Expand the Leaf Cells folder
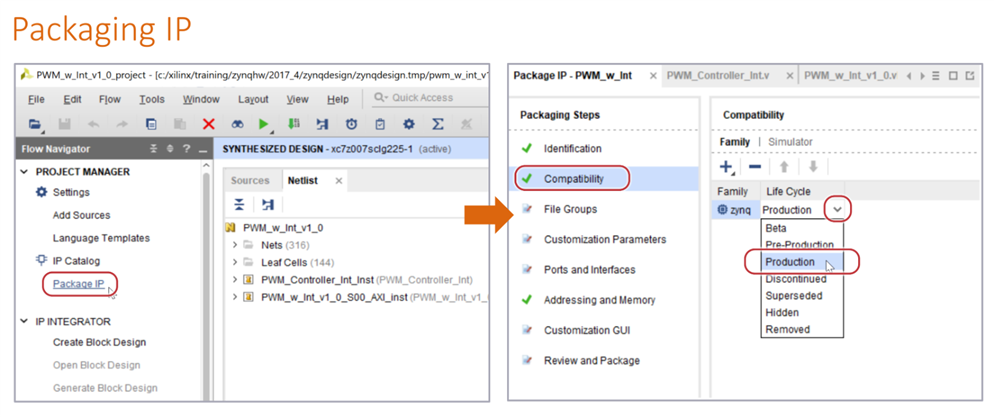The image size is (994, 417). 235,261
